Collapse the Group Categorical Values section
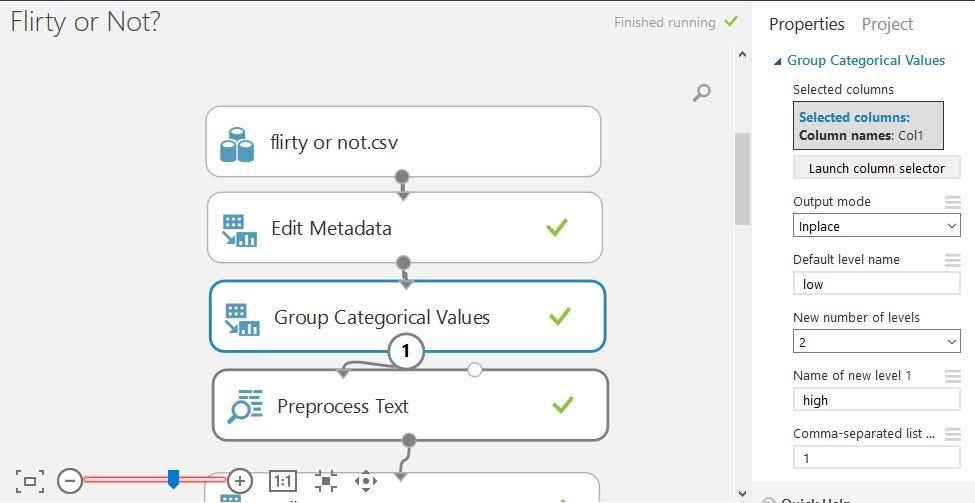Image resolution: width=975 pixels, height=503 pixels. [x=778, y=61]
